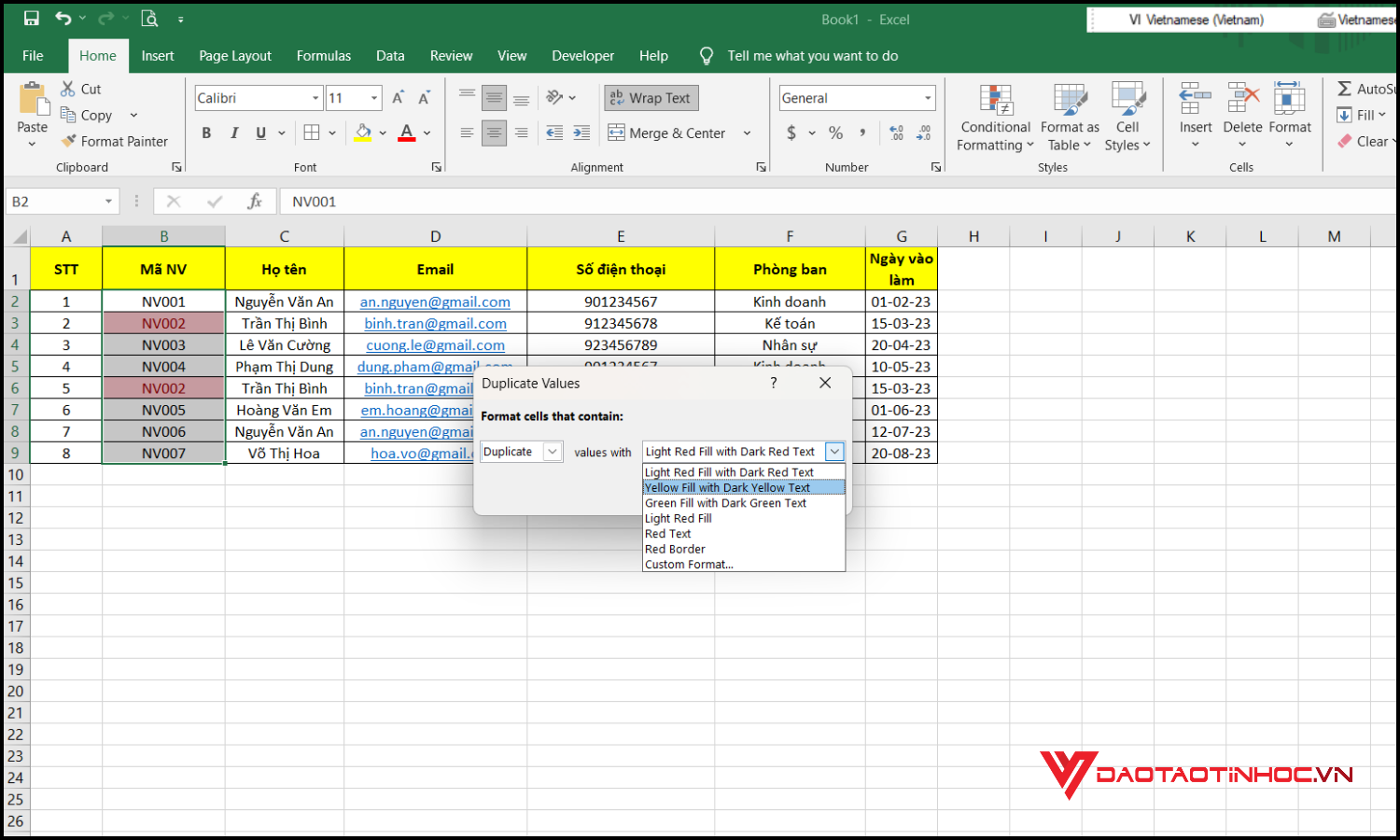Select Green Fill with Dark Green Text option
1400x840 pixels.
point(744,503)
